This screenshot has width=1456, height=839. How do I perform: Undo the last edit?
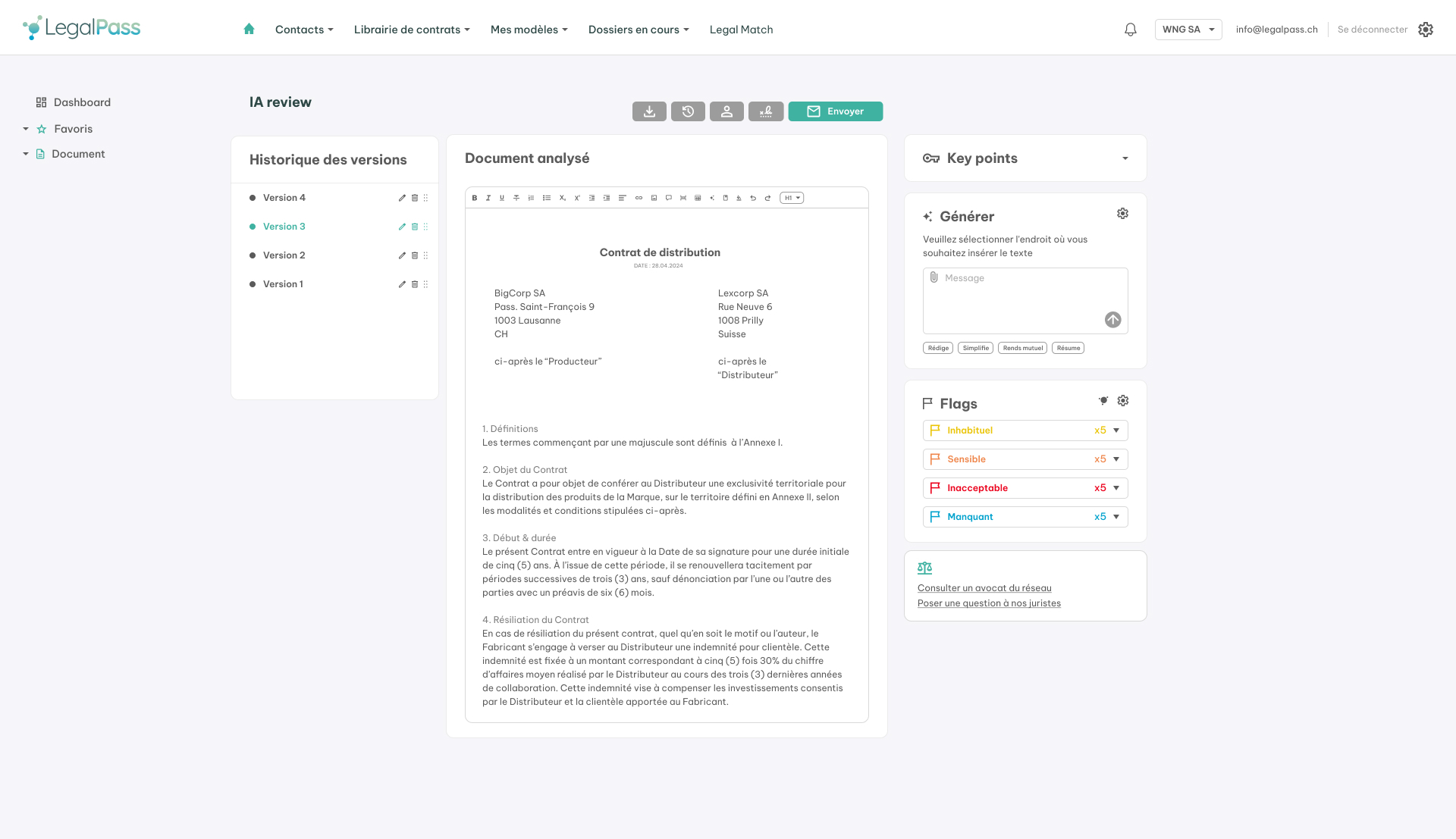point(753,198)
